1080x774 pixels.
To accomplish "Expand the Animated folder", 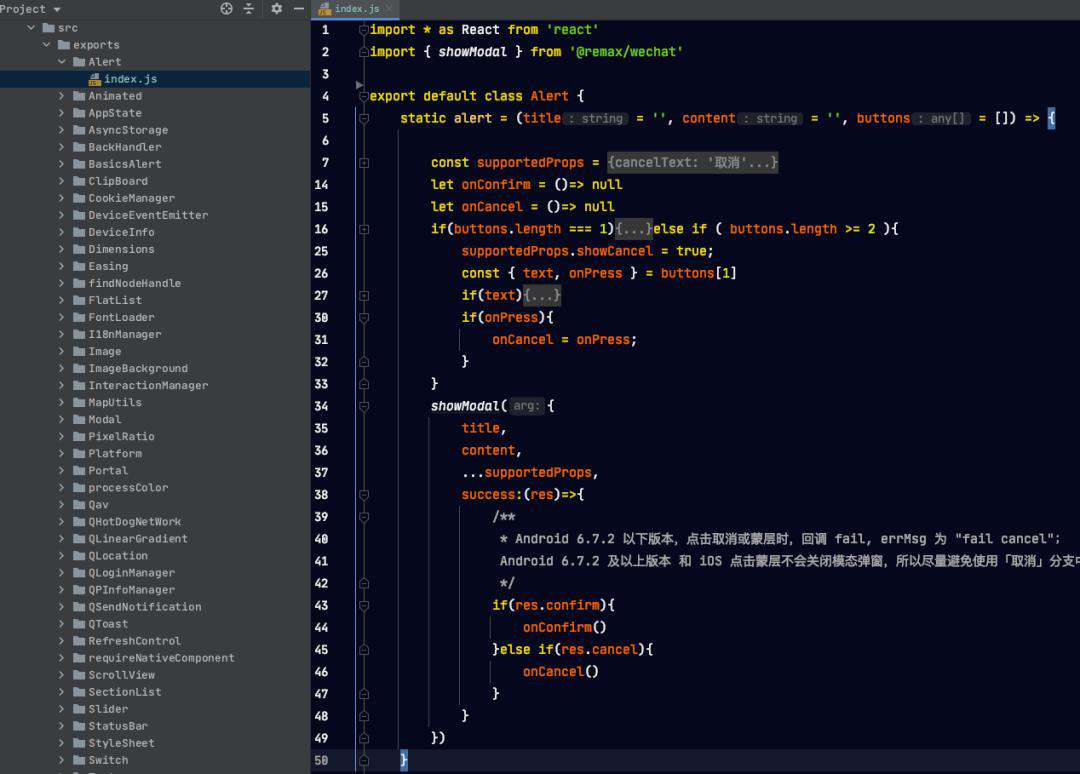I will pos(61,96).
